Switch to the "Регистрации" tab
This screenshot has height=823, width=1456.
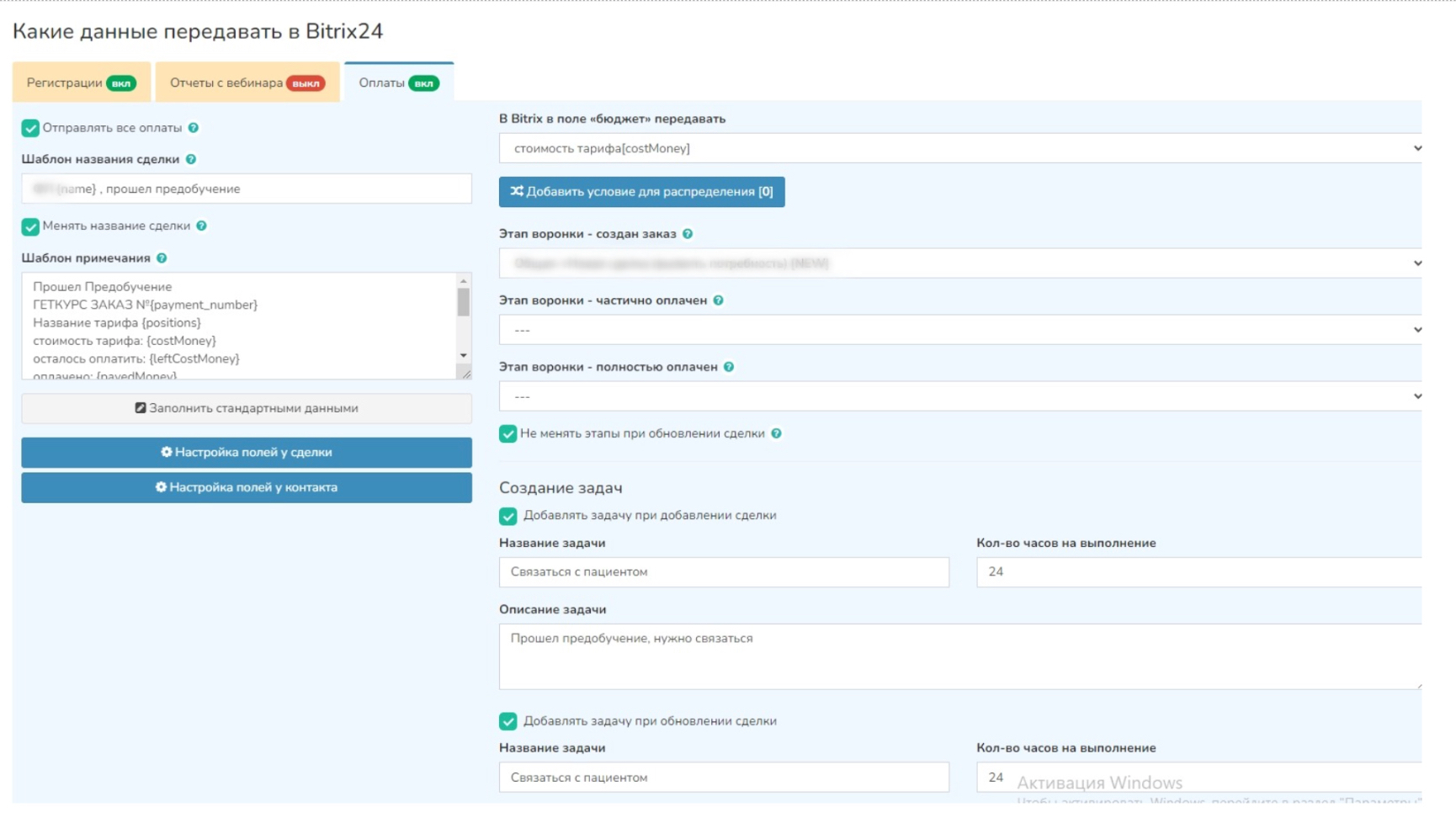point(81,82)
